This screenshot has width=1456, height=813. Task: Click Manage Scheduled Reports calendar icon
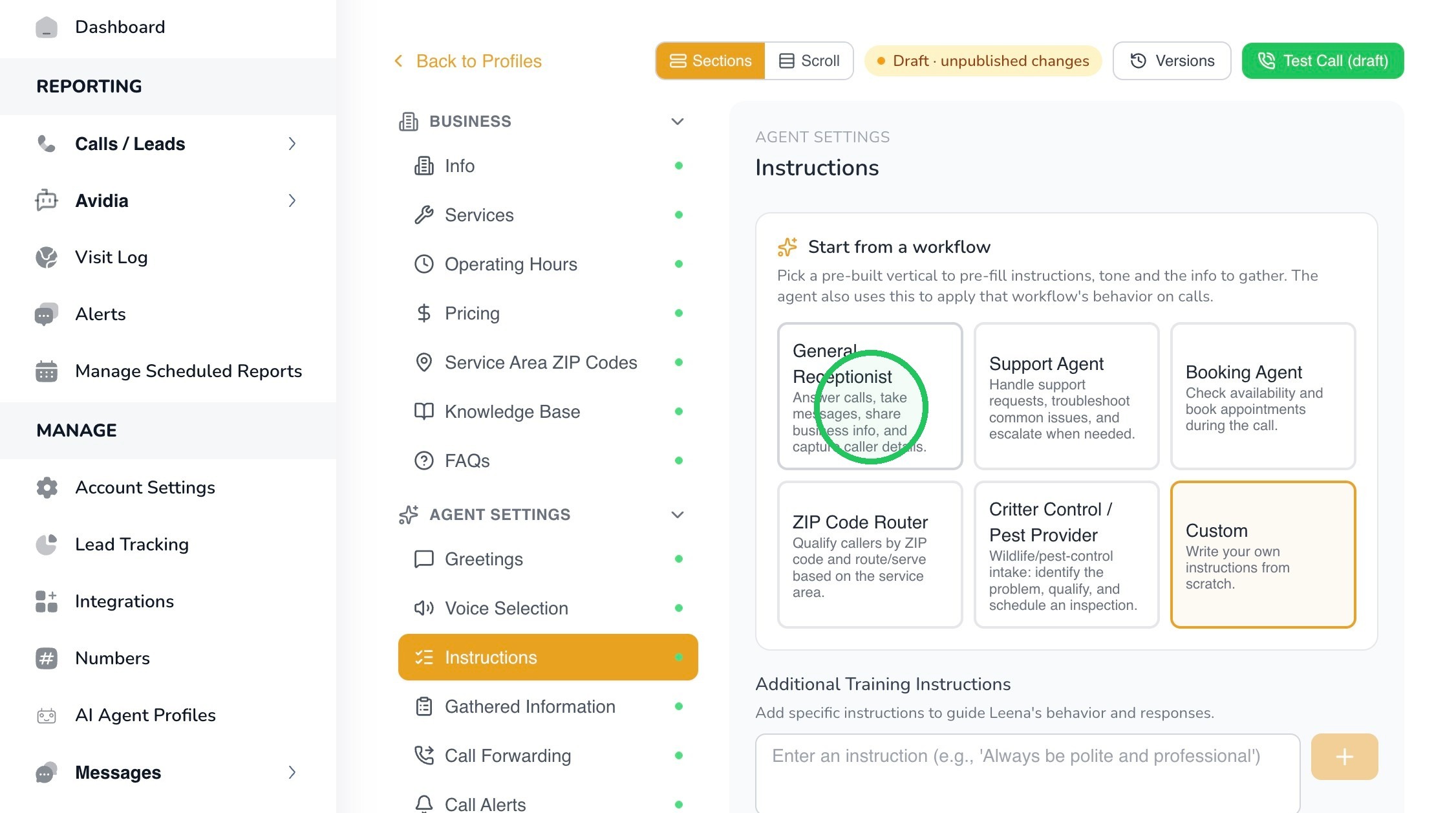tap(46, 371)
